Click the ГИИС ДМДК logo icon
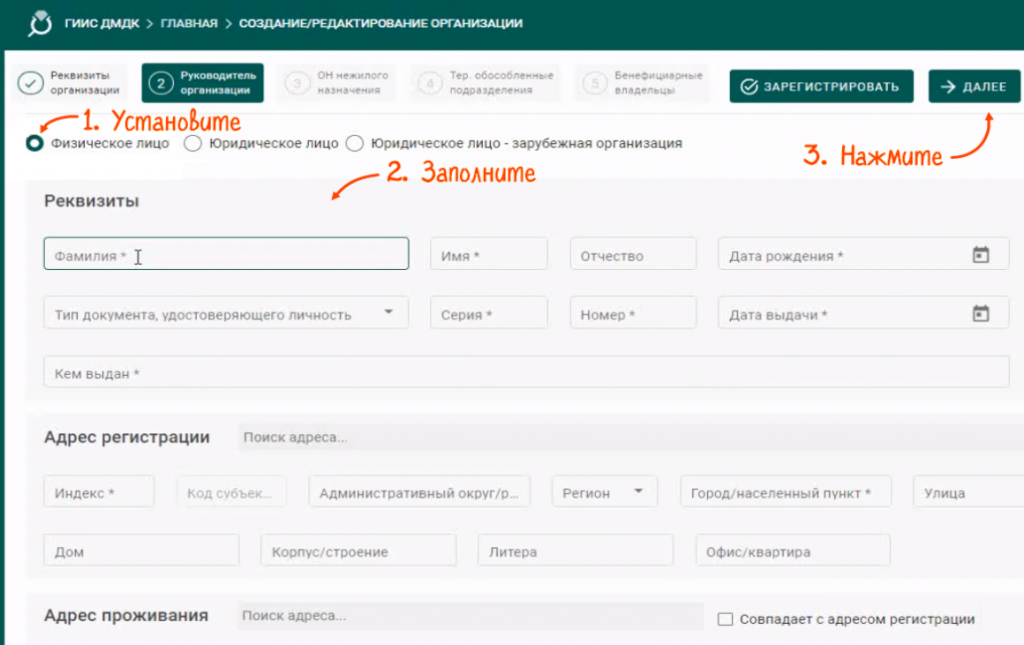The height and width of the screenshot is (645, 1024). [41, 23]
